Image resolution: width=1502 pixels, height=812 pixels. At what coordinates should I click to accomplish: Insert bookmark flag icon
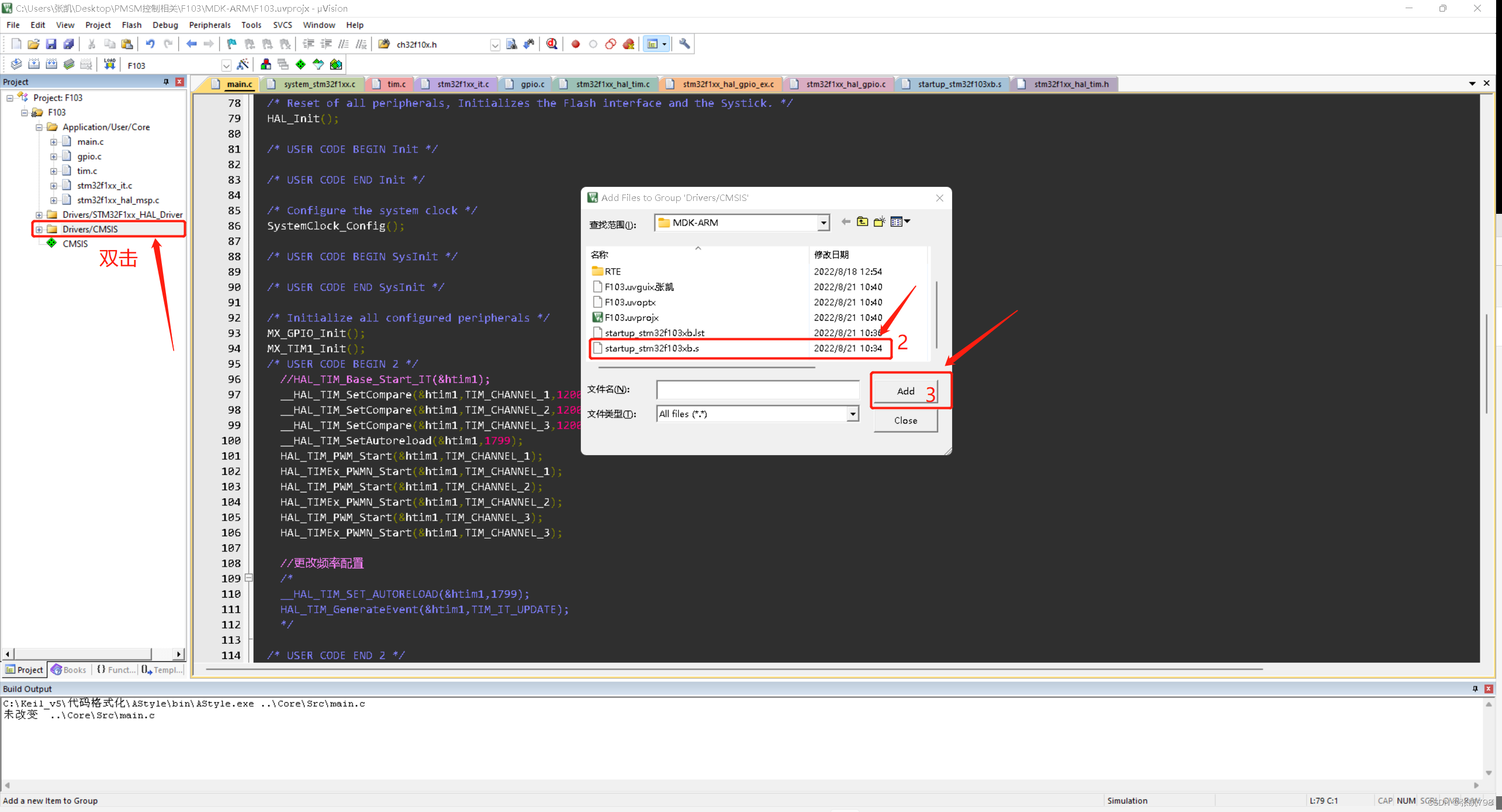coord(232,44)
